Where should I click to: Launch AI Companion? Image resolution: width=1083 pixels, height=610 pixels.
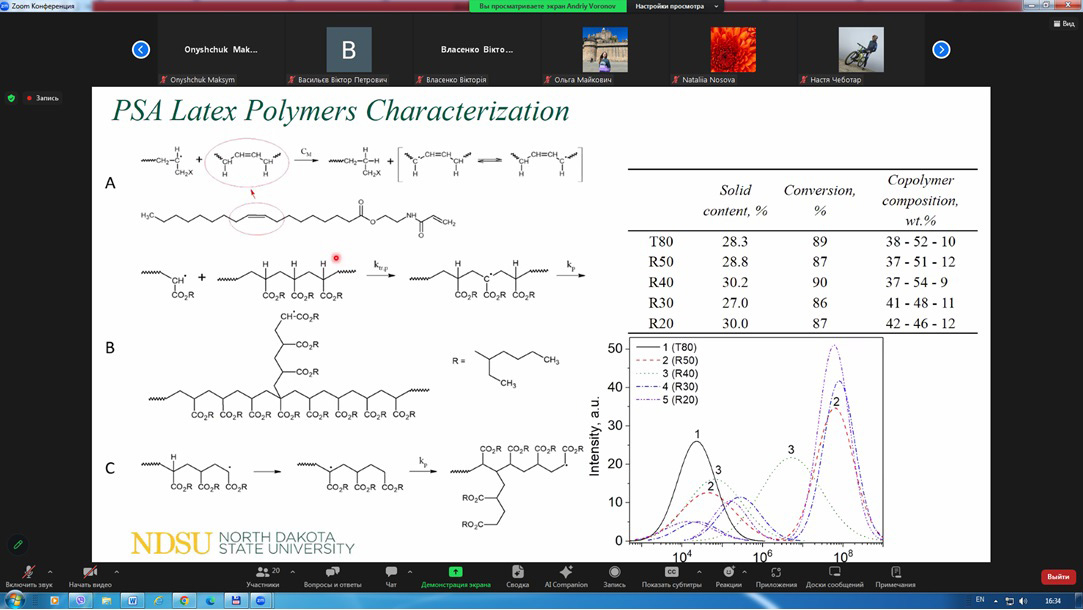point(566,575)
